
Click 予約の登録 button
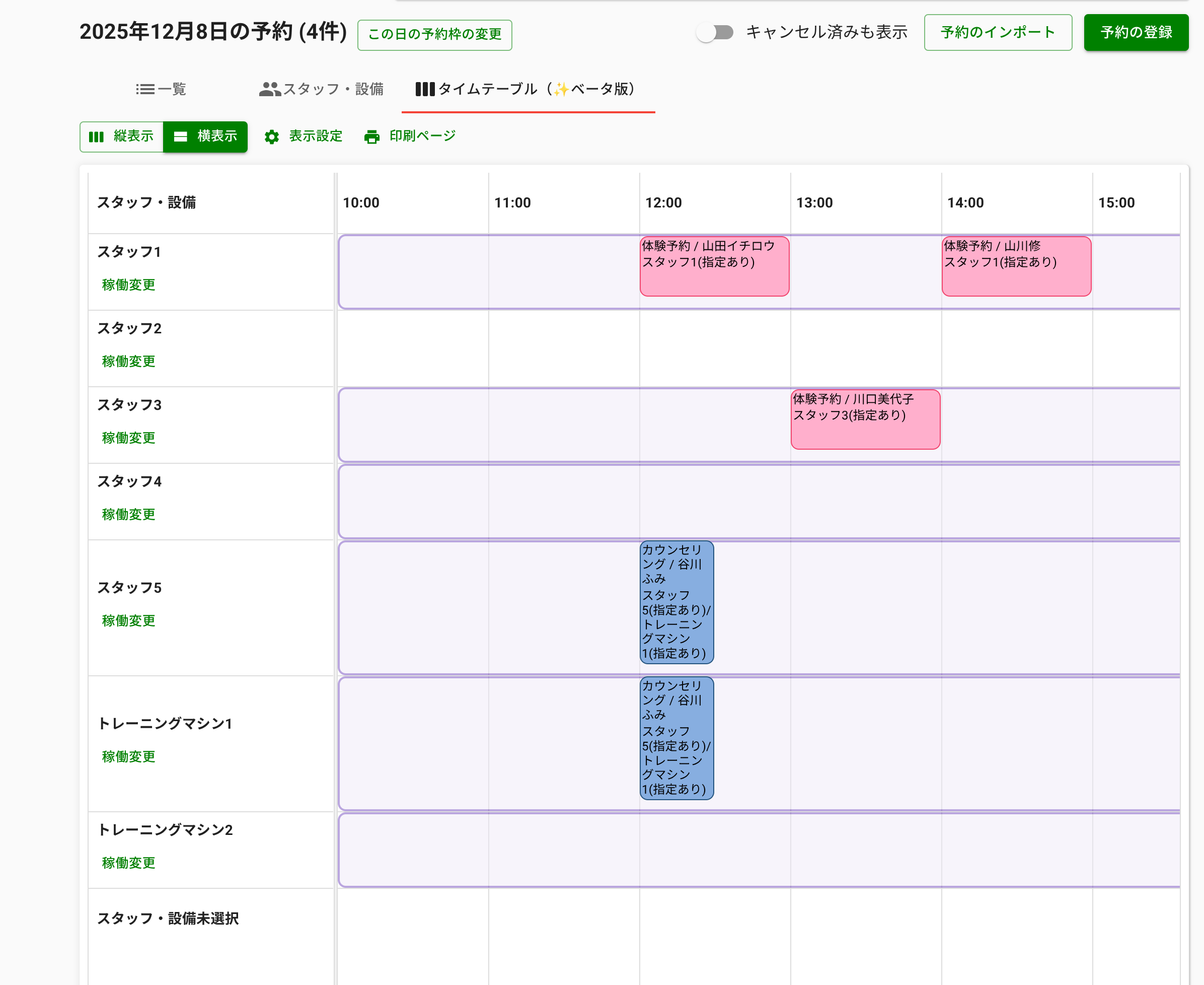[x=1136, y=32]
